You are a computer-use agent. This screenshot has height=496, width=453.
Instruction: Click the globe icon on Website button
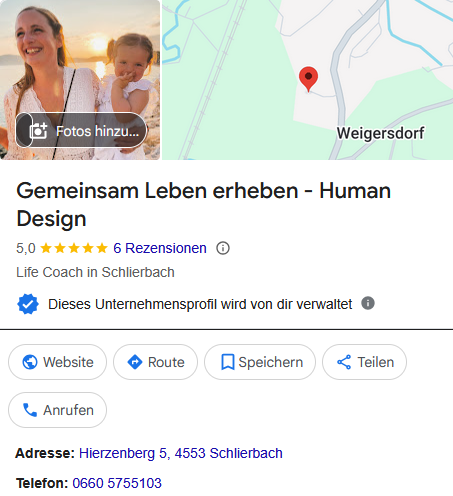click(x=30, y=362)
